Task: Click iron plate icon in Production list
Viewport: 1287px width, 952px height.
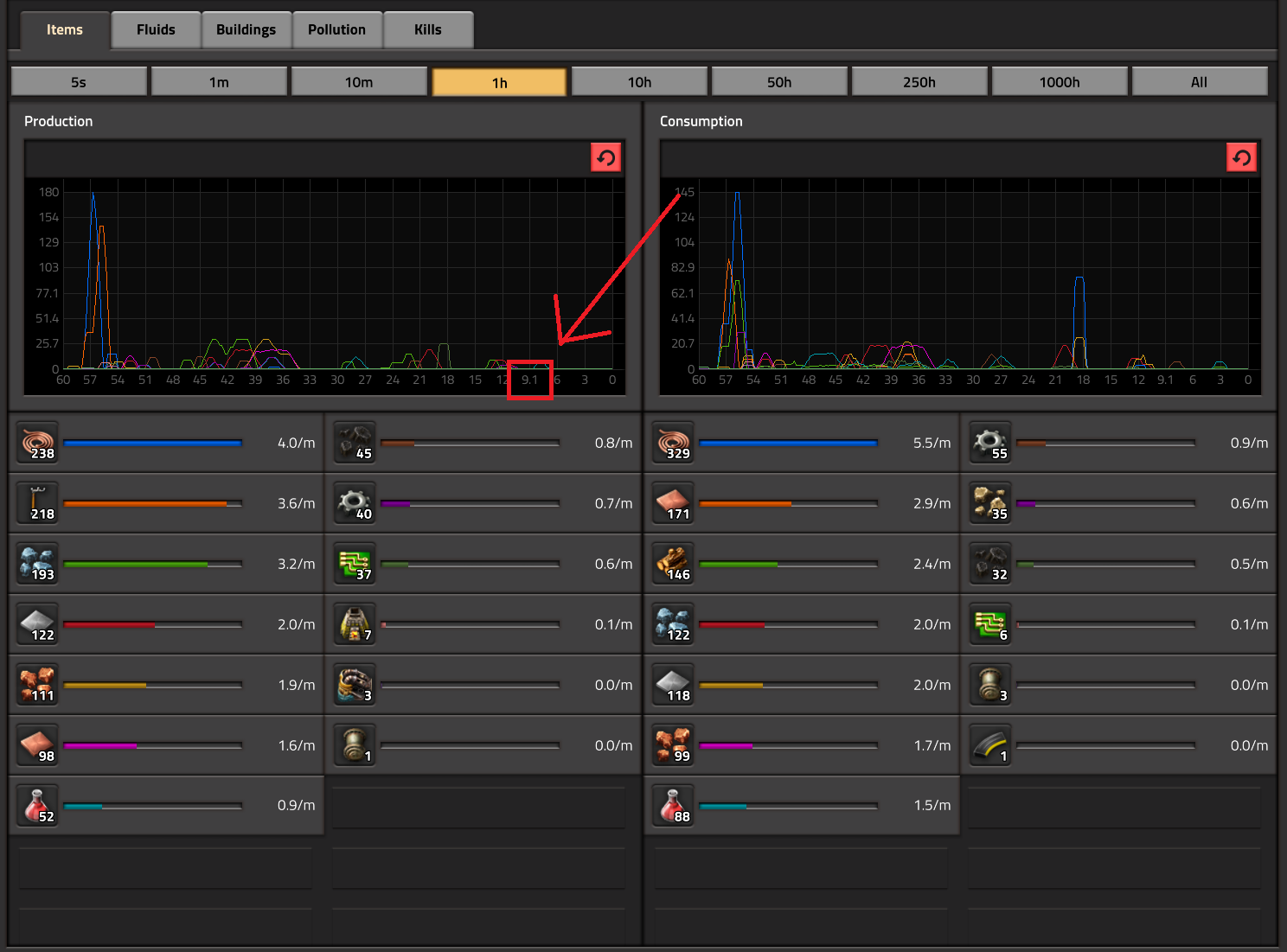Action: 38,624
